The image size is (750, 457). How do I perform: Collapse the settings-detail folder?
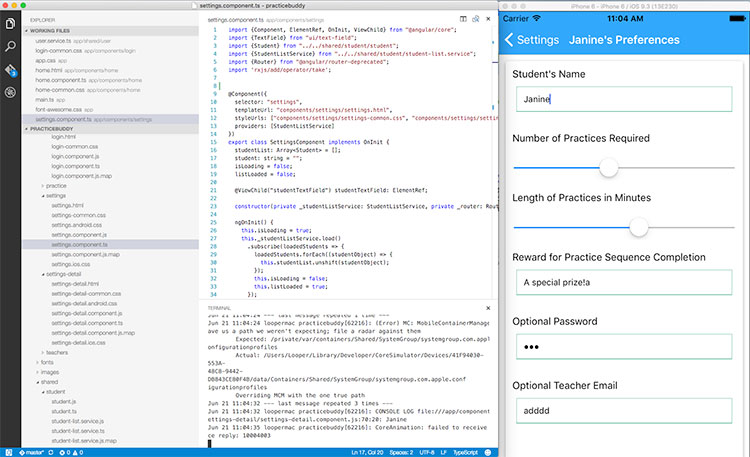point(66,273)
